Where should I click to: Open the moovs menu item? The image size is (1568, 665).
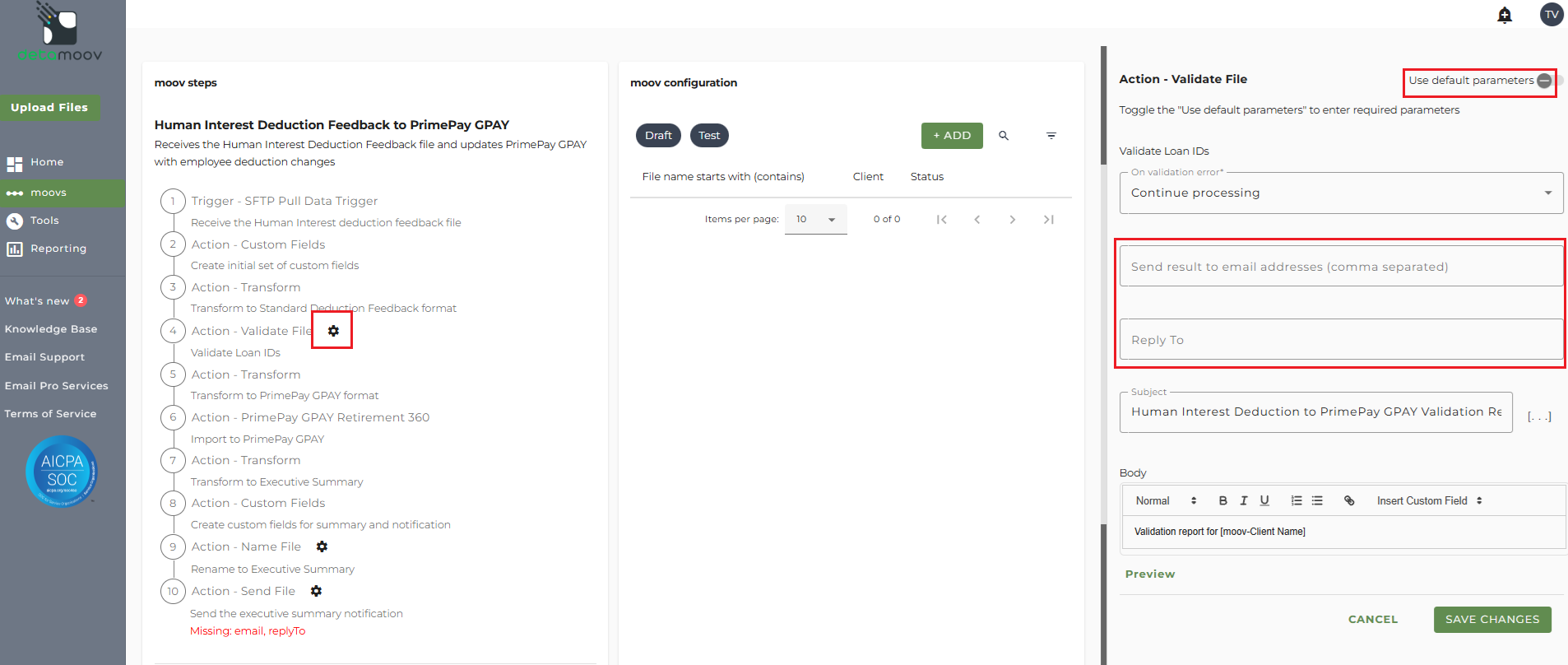63,193
